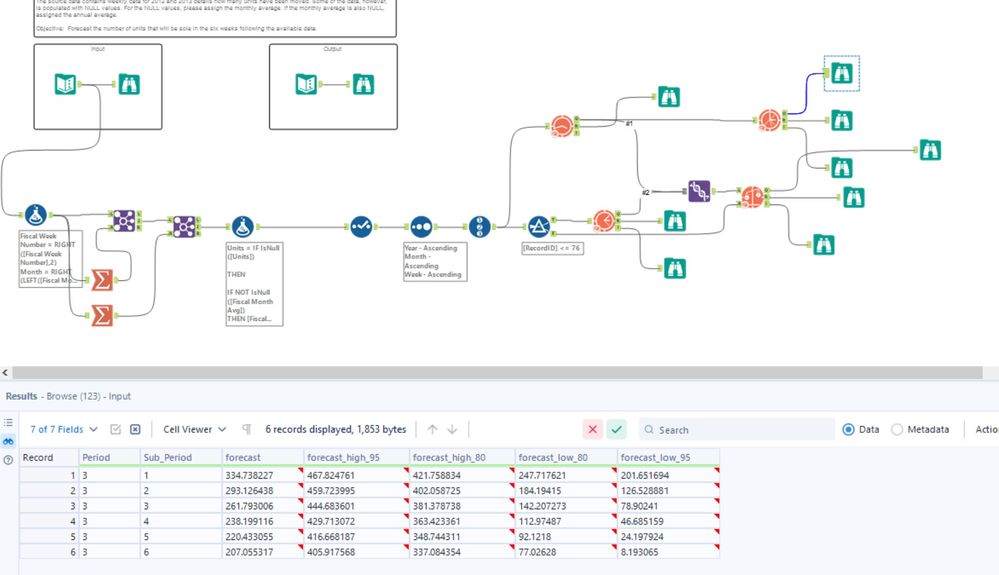Image resolution: width=999 pixels, height=575 pixels.
Task: Select the Input Data tool in Input container
Action: [x=66, y=84]
